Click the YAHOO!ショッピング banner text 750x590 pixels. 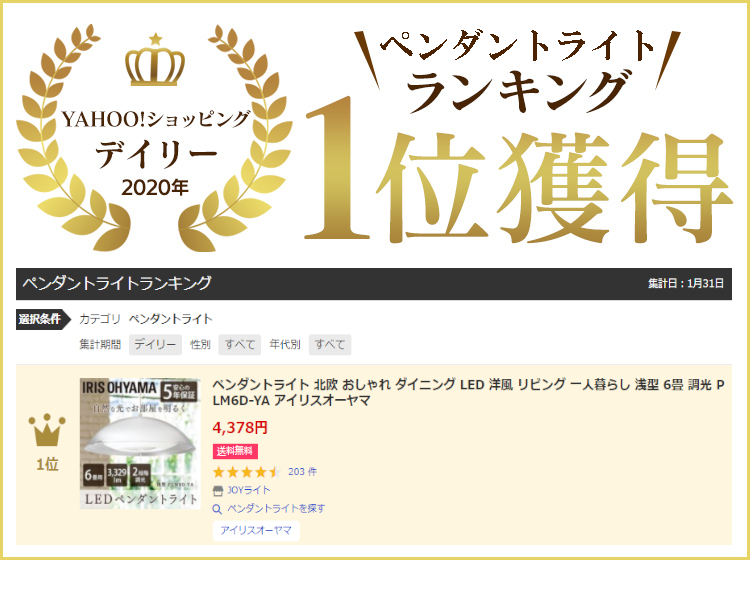(156, 120)
